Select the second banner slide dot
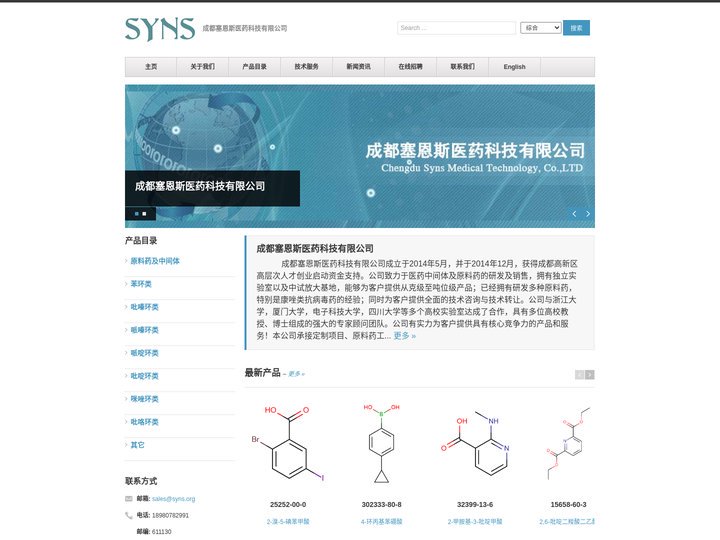720x540 pixels. pyautogui.click(x=144, y=214)
